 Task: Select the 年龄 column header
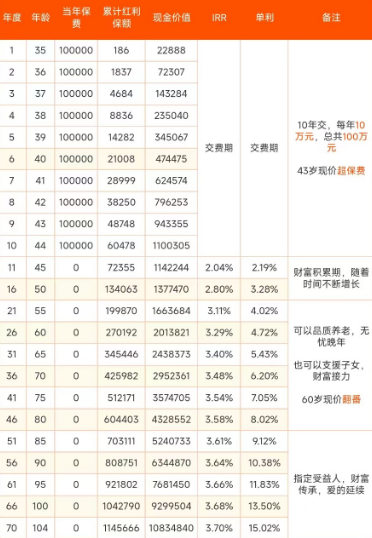[x=40, y=17]
